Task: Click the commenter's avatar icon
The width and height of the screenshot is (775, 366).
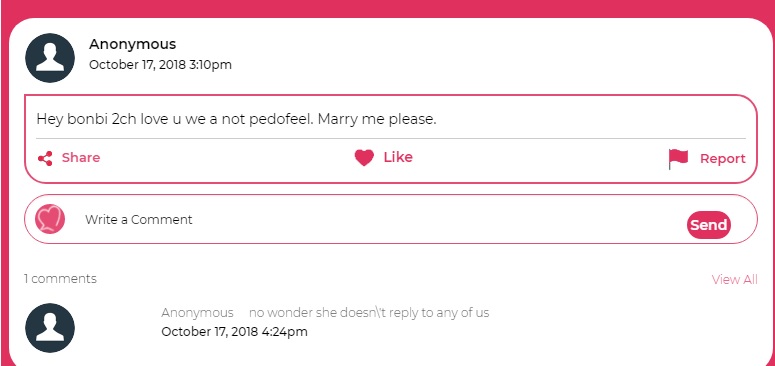Action: [50, 327]
